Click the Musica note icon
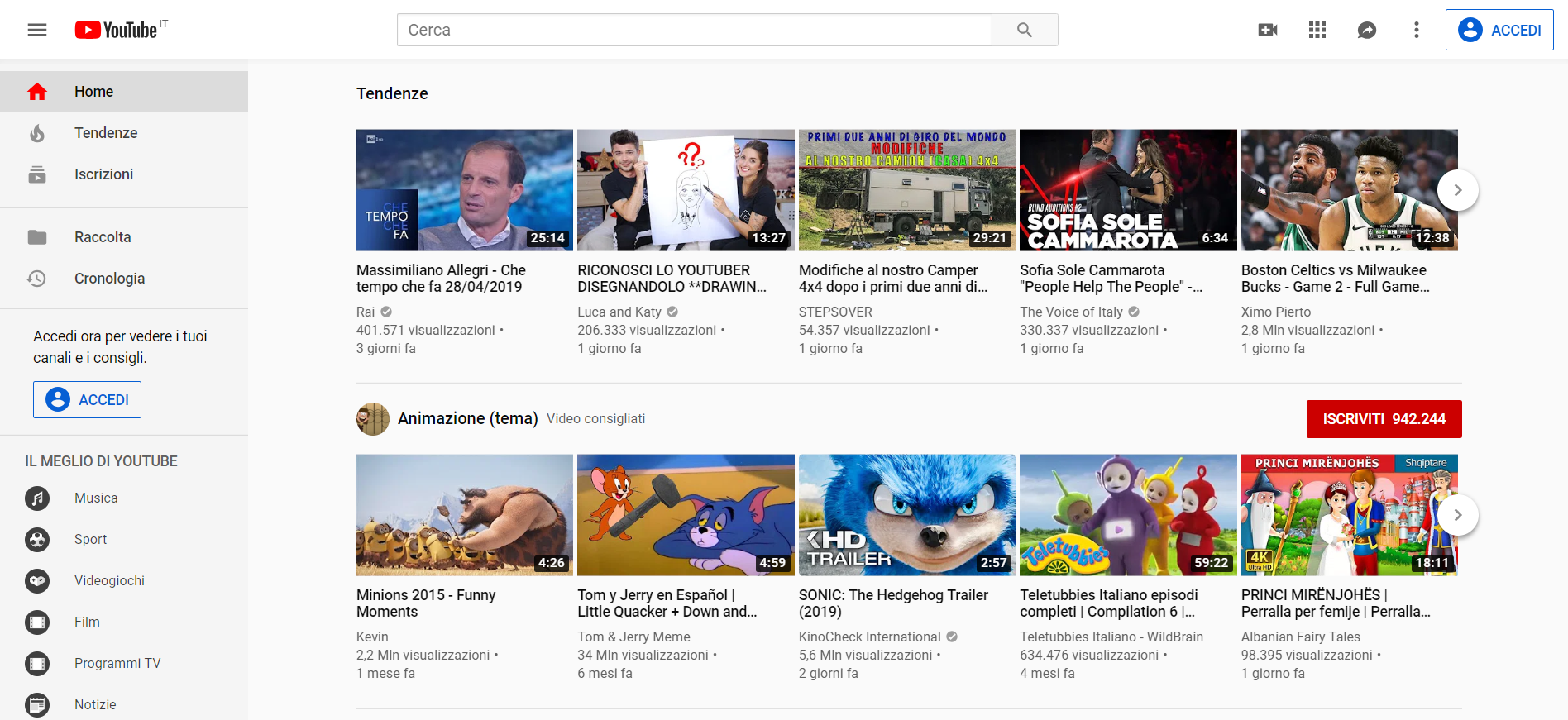1568x720 pixels. [37, 498]
